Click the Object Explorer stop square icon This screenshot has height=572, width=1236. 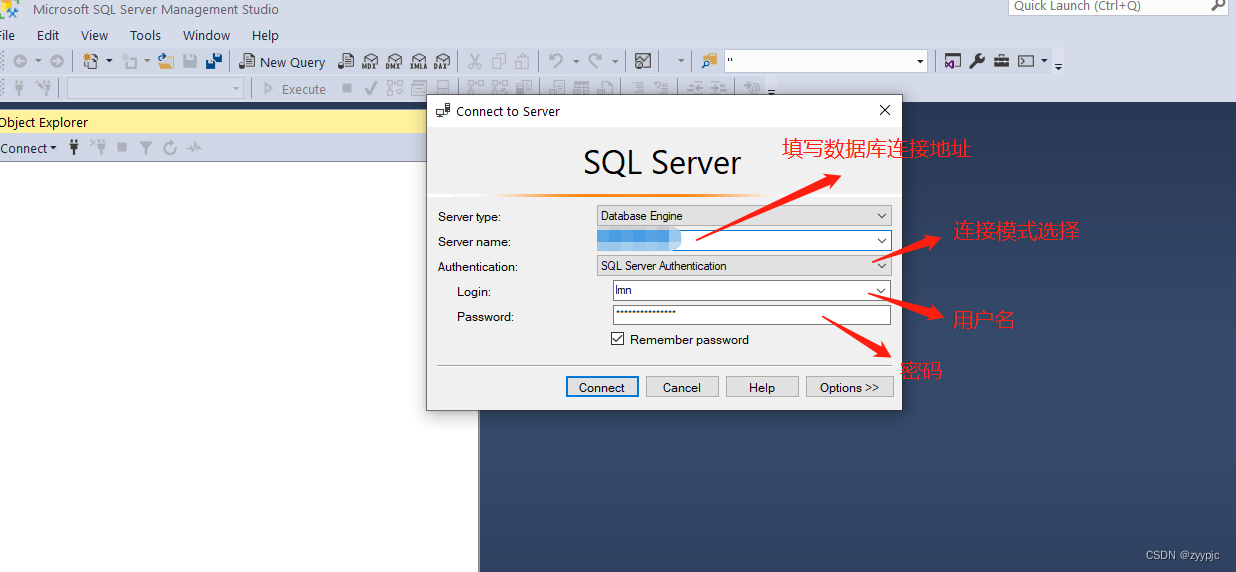pos(122,147)
